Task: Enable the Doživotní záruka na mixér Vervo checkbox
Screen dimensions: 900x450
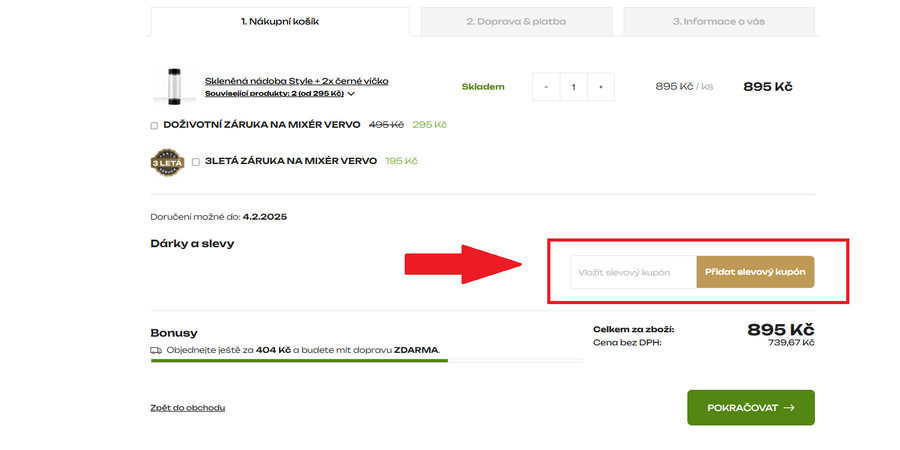Action: click(x=154, y=126)
